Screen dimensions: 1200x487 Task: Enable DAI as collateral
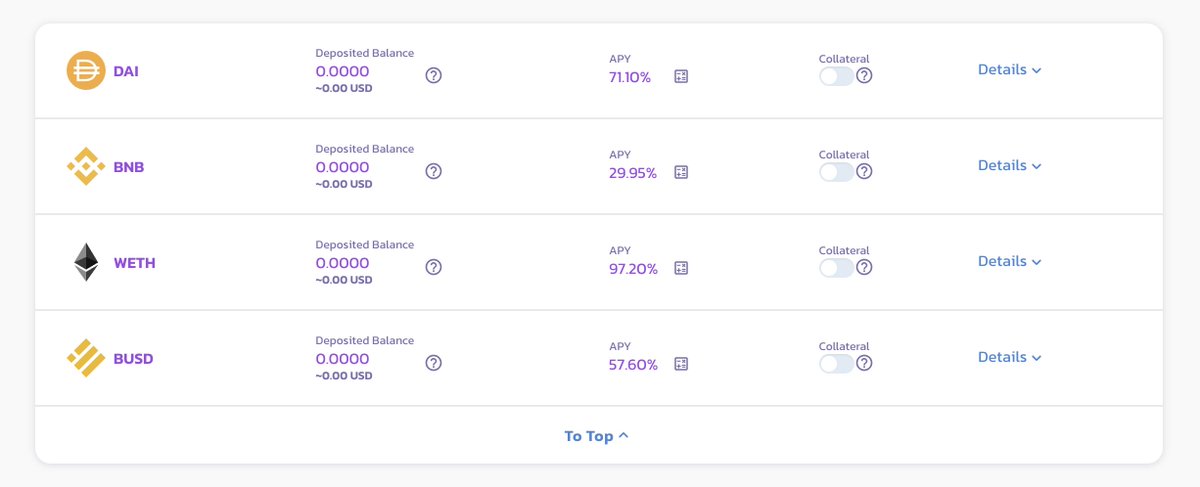point(836,76)
